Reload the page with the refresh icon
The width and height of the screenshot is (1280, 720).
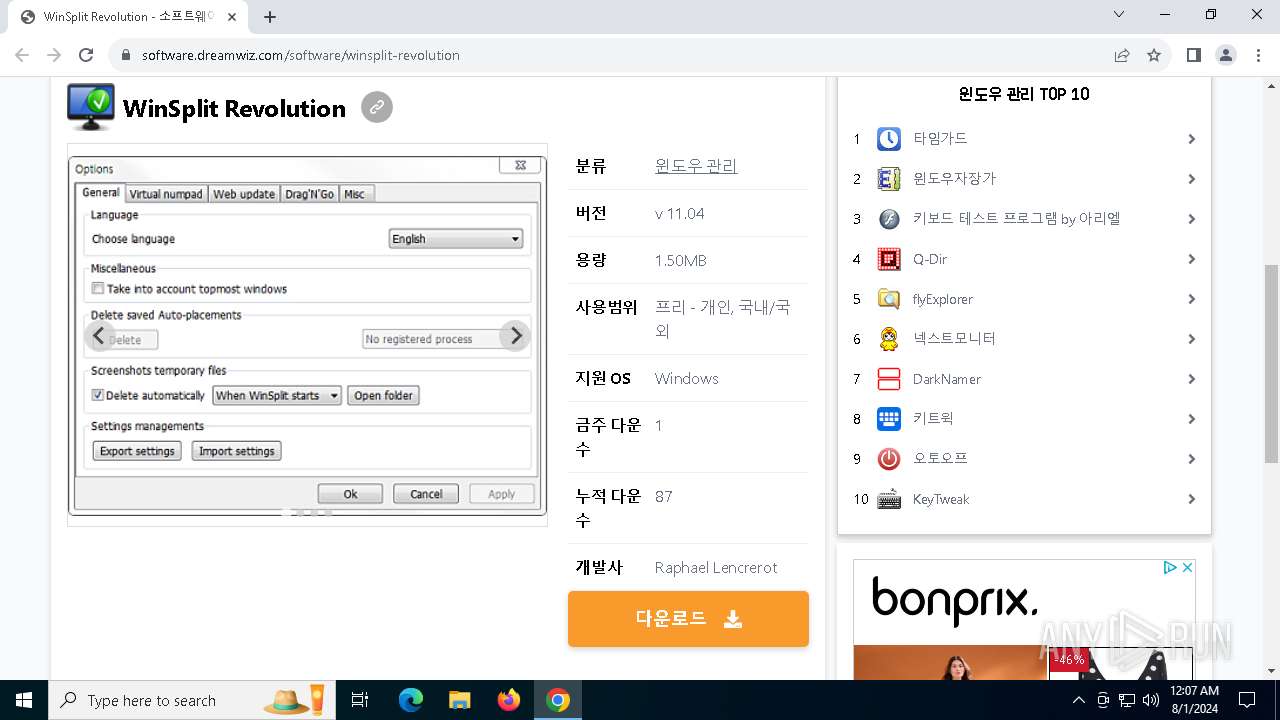(x=86, y=55)
